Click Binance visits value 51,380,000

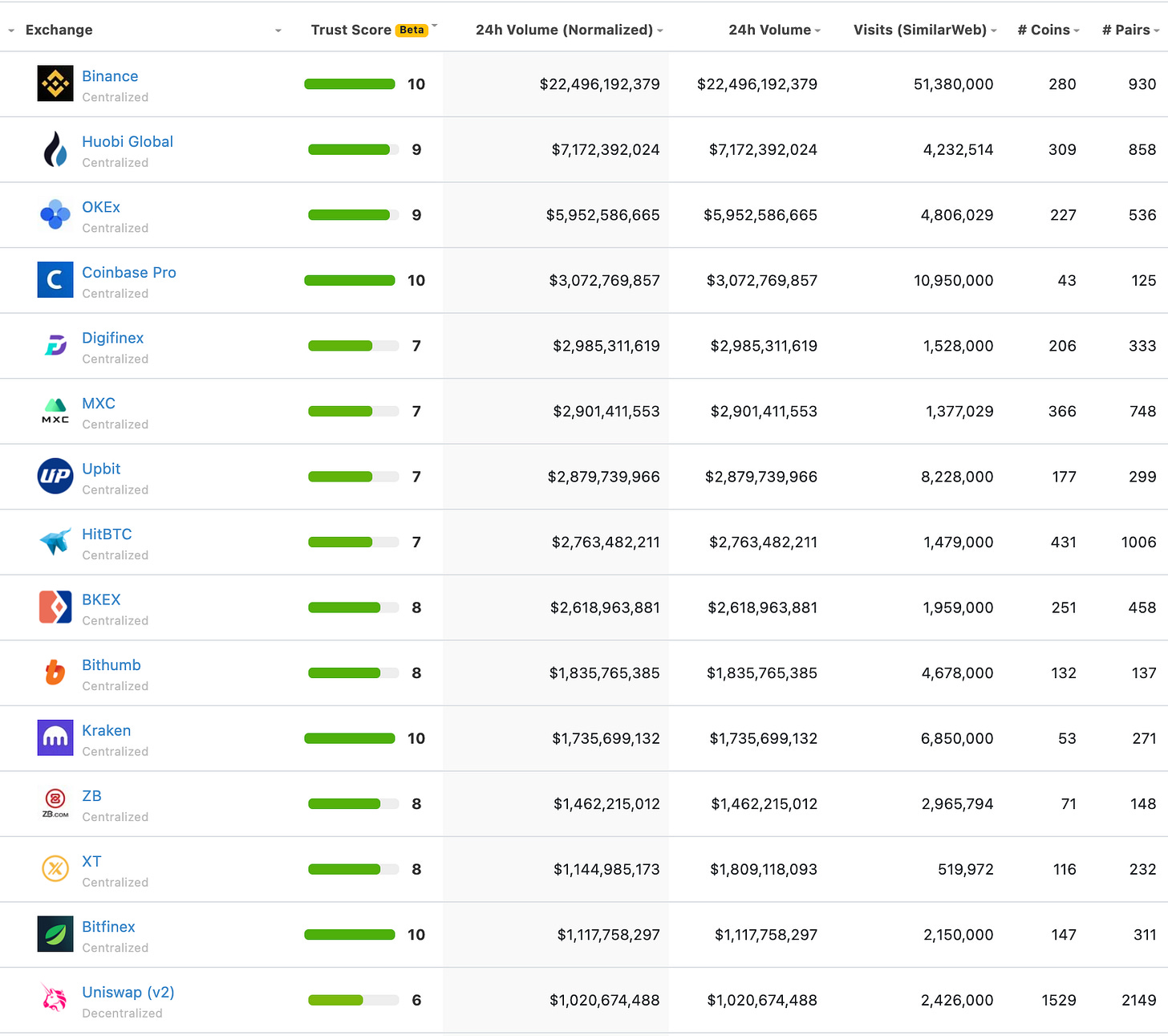953,83
